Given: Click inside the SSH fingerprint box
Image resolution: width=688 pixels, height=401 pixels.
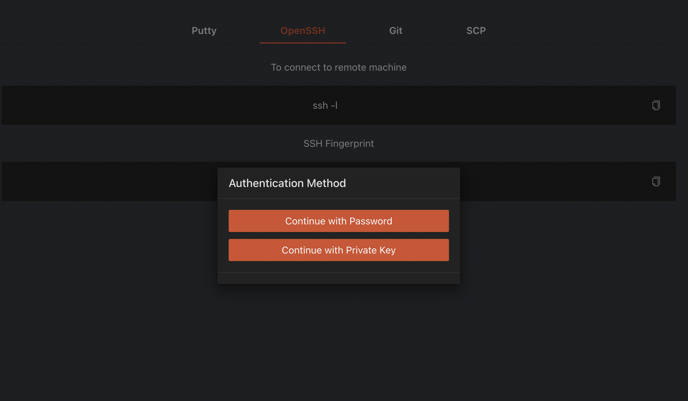Looking at the screenshot, I should [110, 182].
